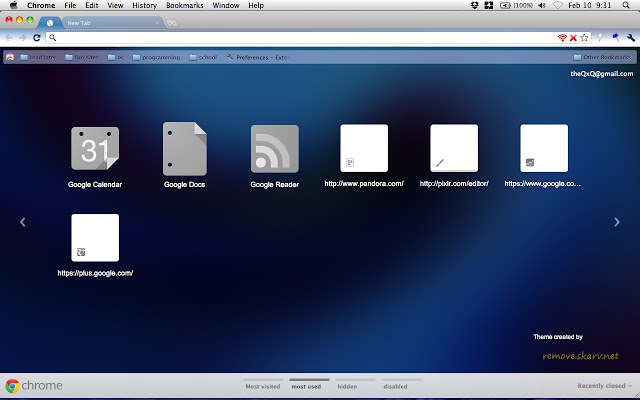Click the back navigation arrow

(x=9, y=38)
